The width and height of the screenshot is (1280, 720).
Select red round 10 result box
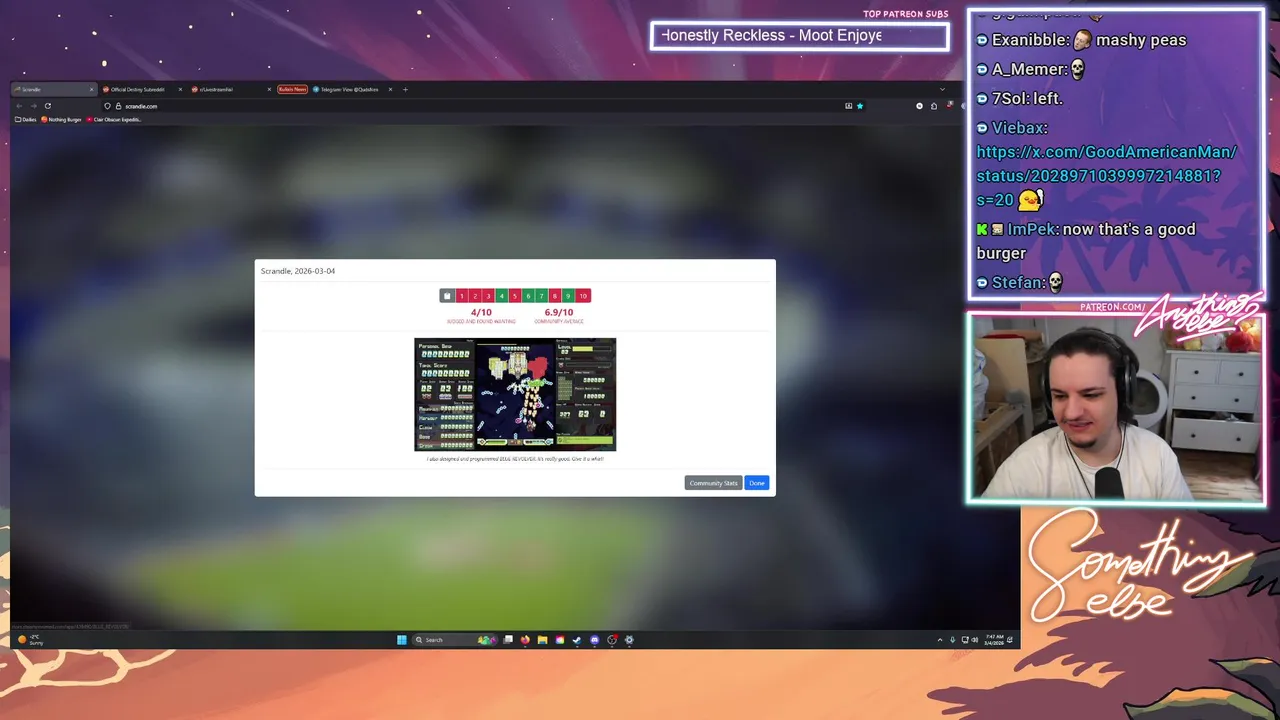coord(583,295)
